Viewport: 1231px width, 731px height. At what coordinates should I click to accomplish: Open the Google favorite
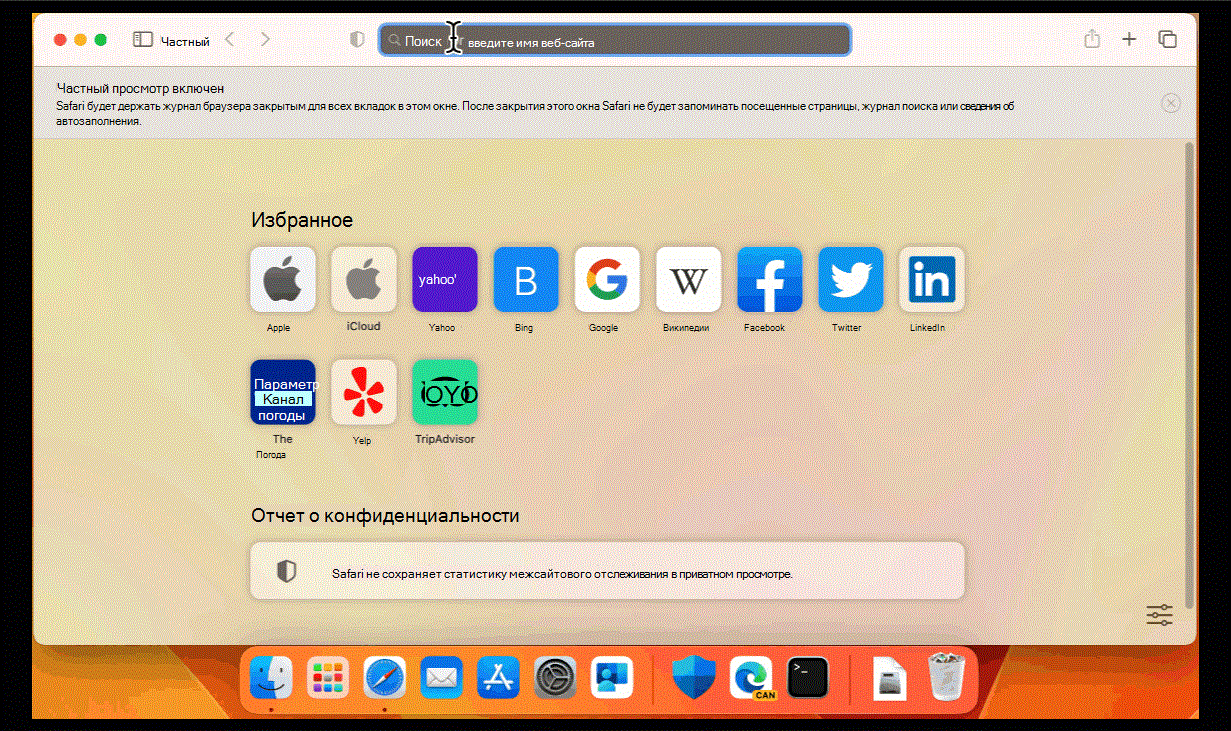(x=607, y=280)
